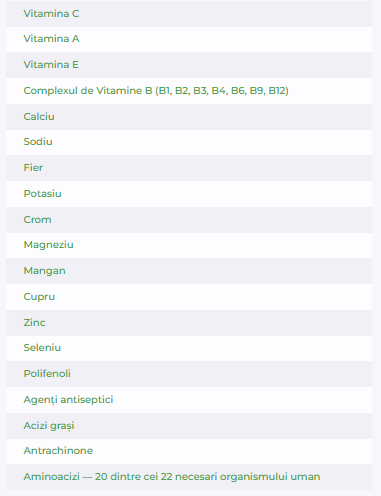Select the Agenți antiseptici row
The width and height of the screenshot is (381, 496).
(x=189, y=400)
